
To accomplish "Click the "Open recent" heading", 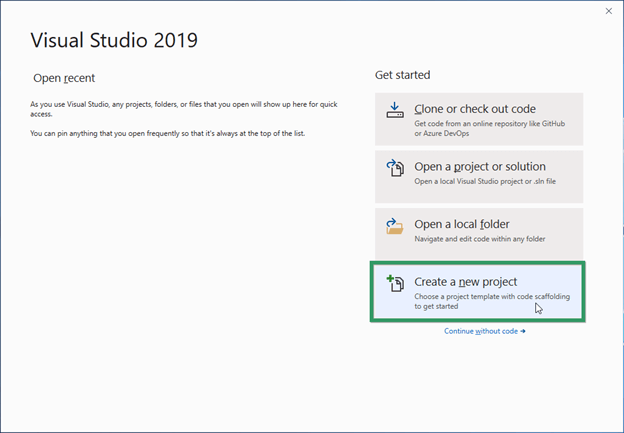I will (62, 77).
